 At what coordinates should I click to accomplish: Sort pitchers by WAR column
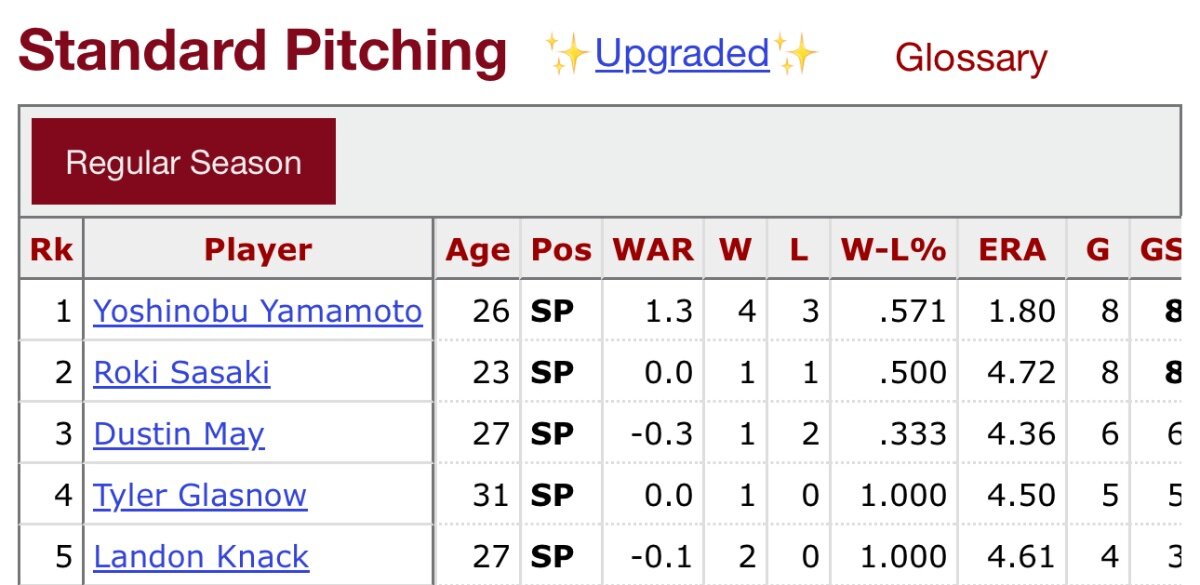pyautogui.click(x=653, y=249)
